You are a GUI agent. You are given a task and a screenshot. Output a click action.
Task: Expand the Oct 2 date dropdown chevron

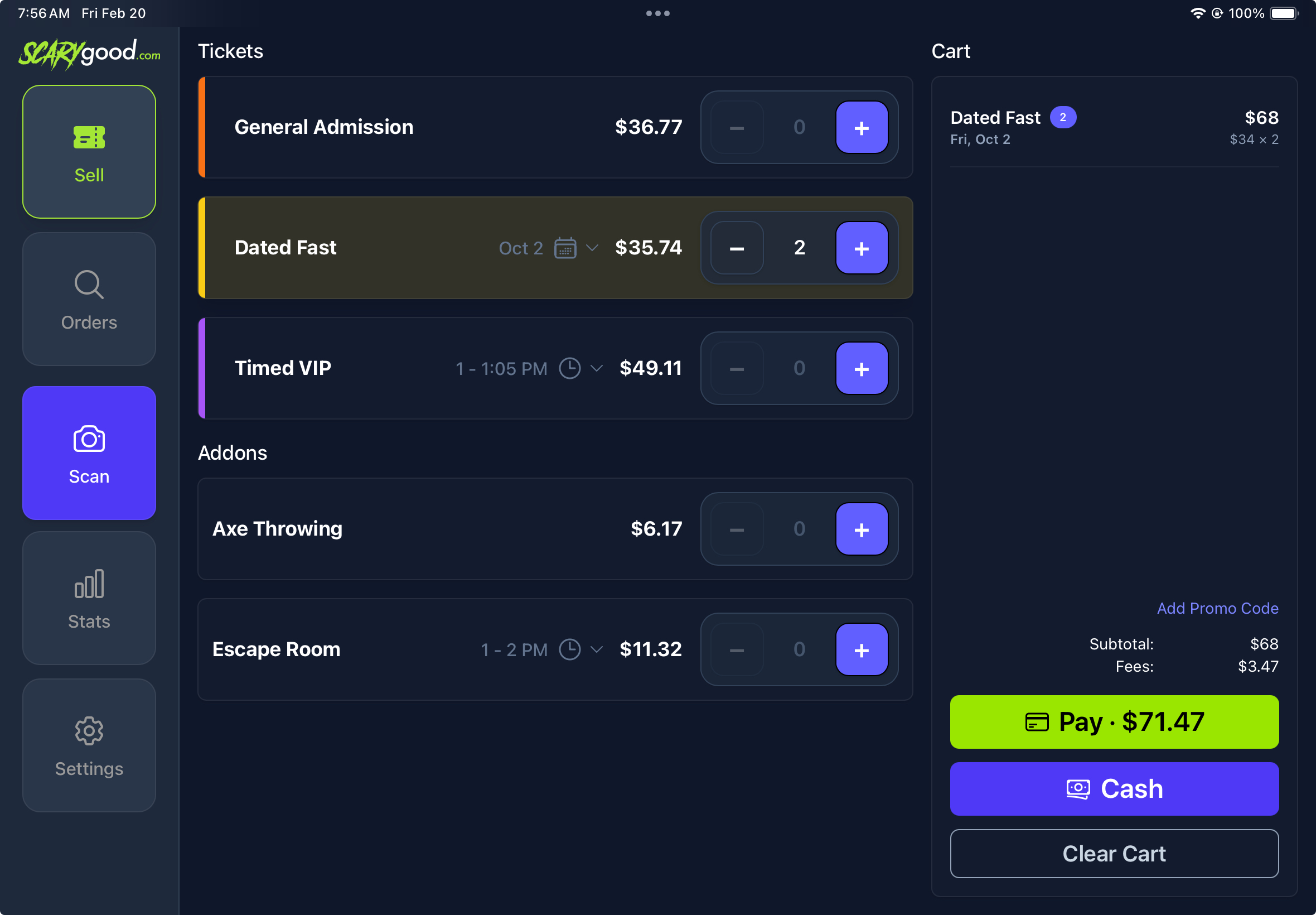point(593,248)
